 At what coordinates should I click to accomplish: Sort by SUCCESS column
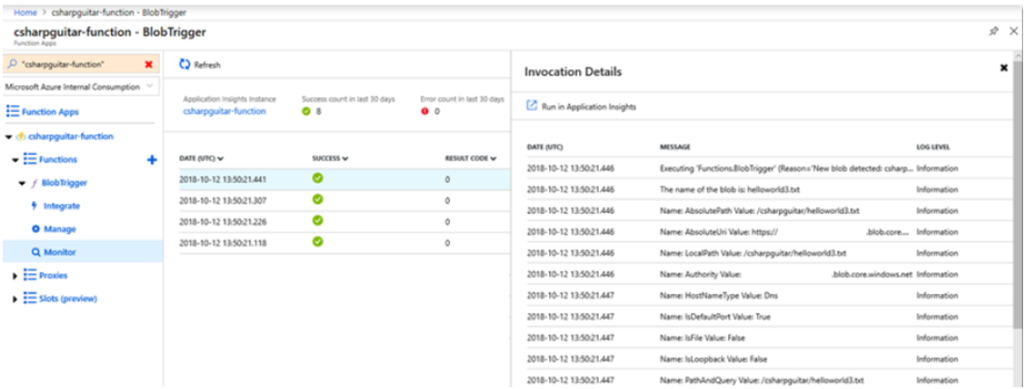[330, 158]
